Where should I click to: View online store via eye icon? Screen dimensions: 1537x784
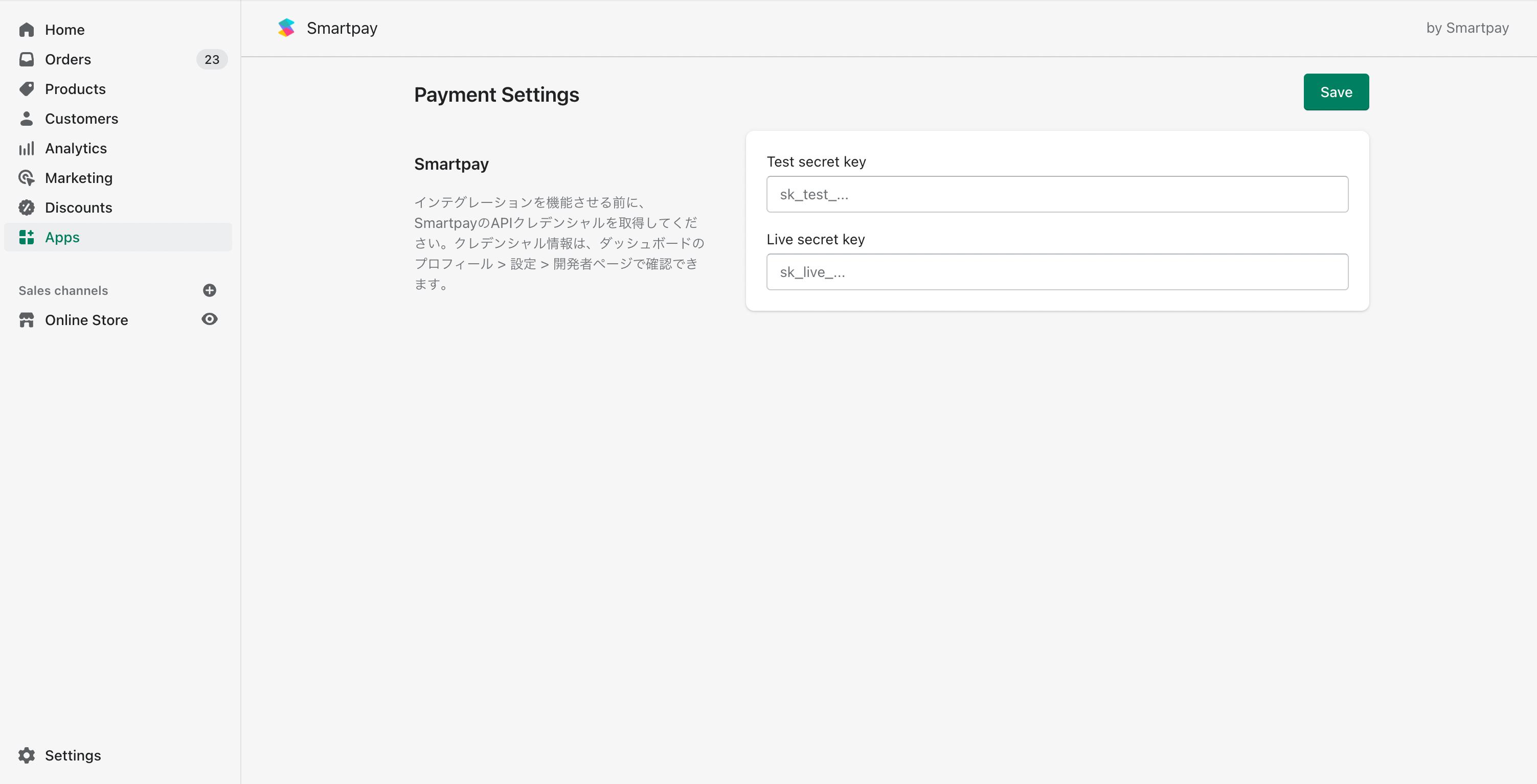(210, 319)
